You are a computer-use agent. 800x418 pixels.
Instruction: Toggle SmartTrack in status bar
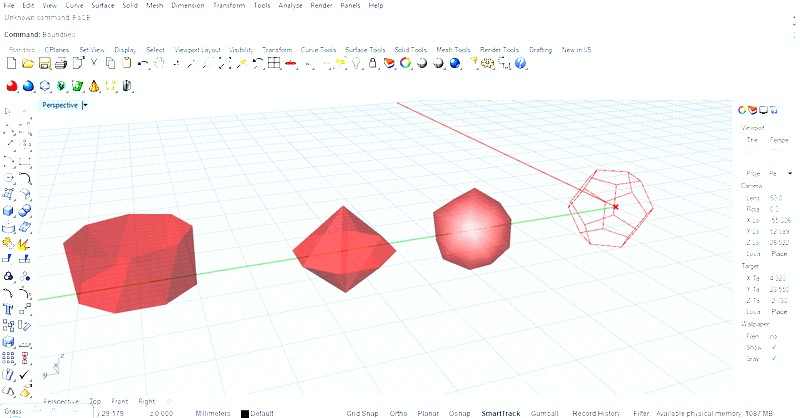click(x=501, y=413)
